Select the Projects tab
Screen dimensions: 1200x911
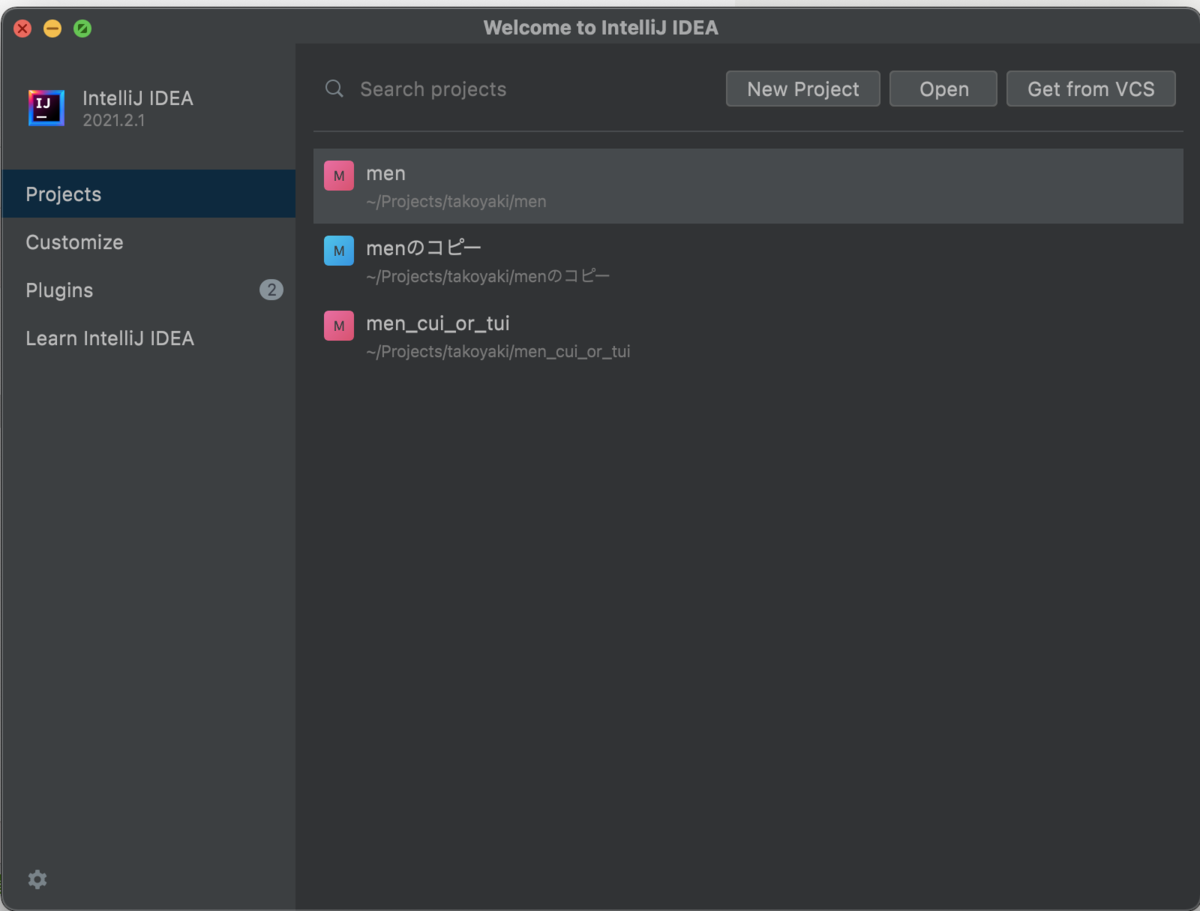pos(148,194)
